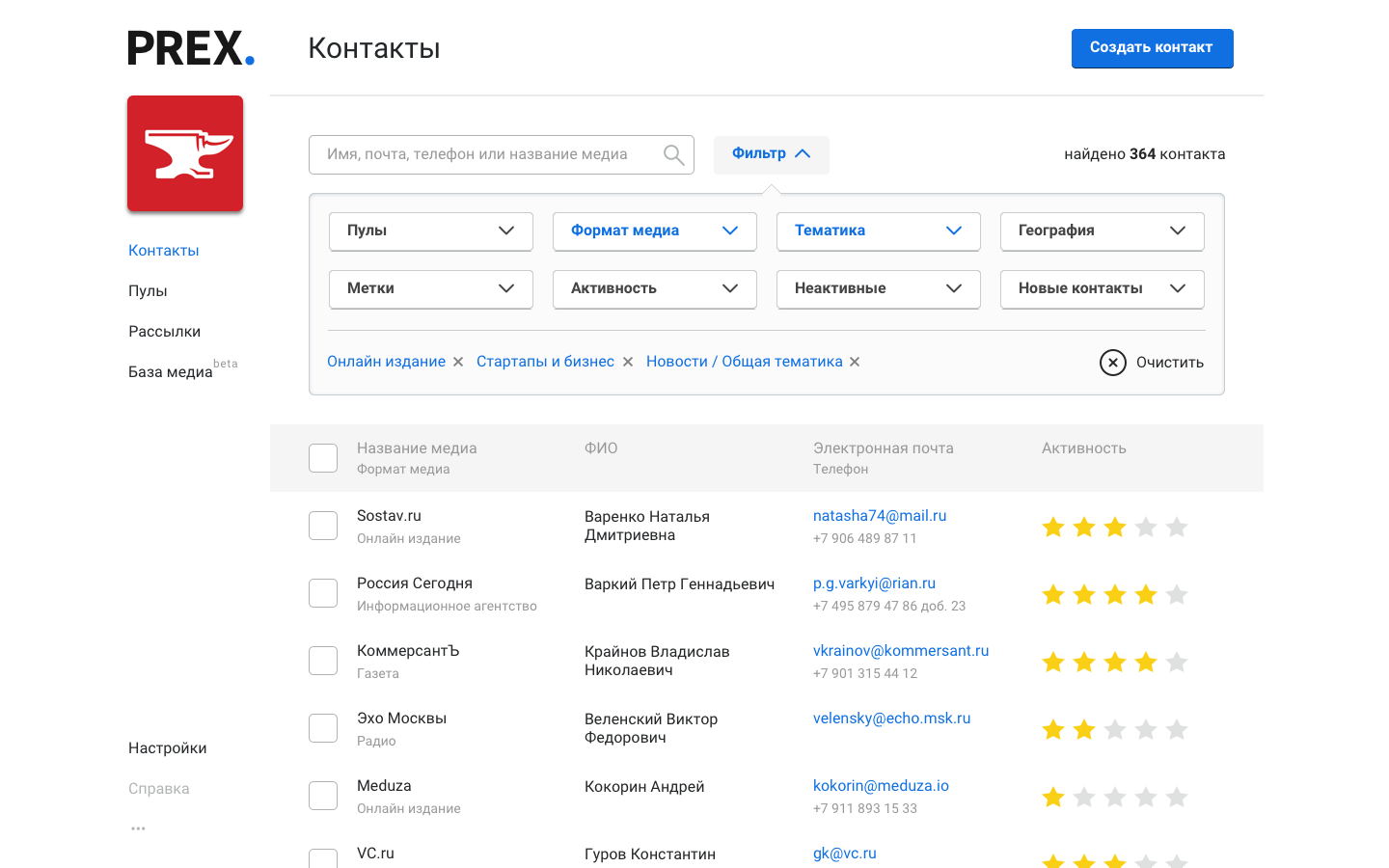1389x868 pixels.
Task: Click Очистить to reset filters
Action: [1170, 363]
